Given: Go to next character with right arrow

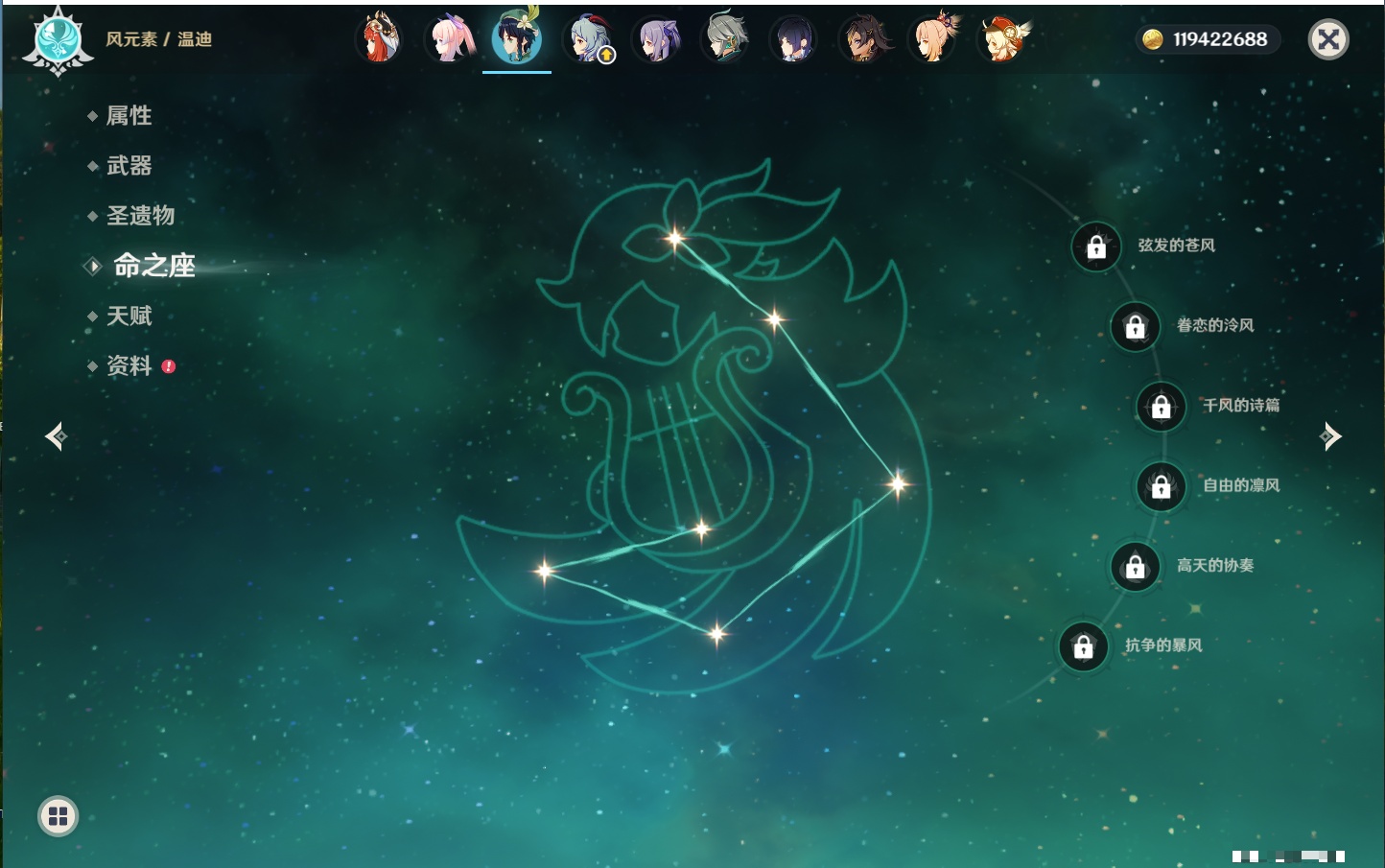Looking at the screenshot, I should click(x=1330, y=436).
